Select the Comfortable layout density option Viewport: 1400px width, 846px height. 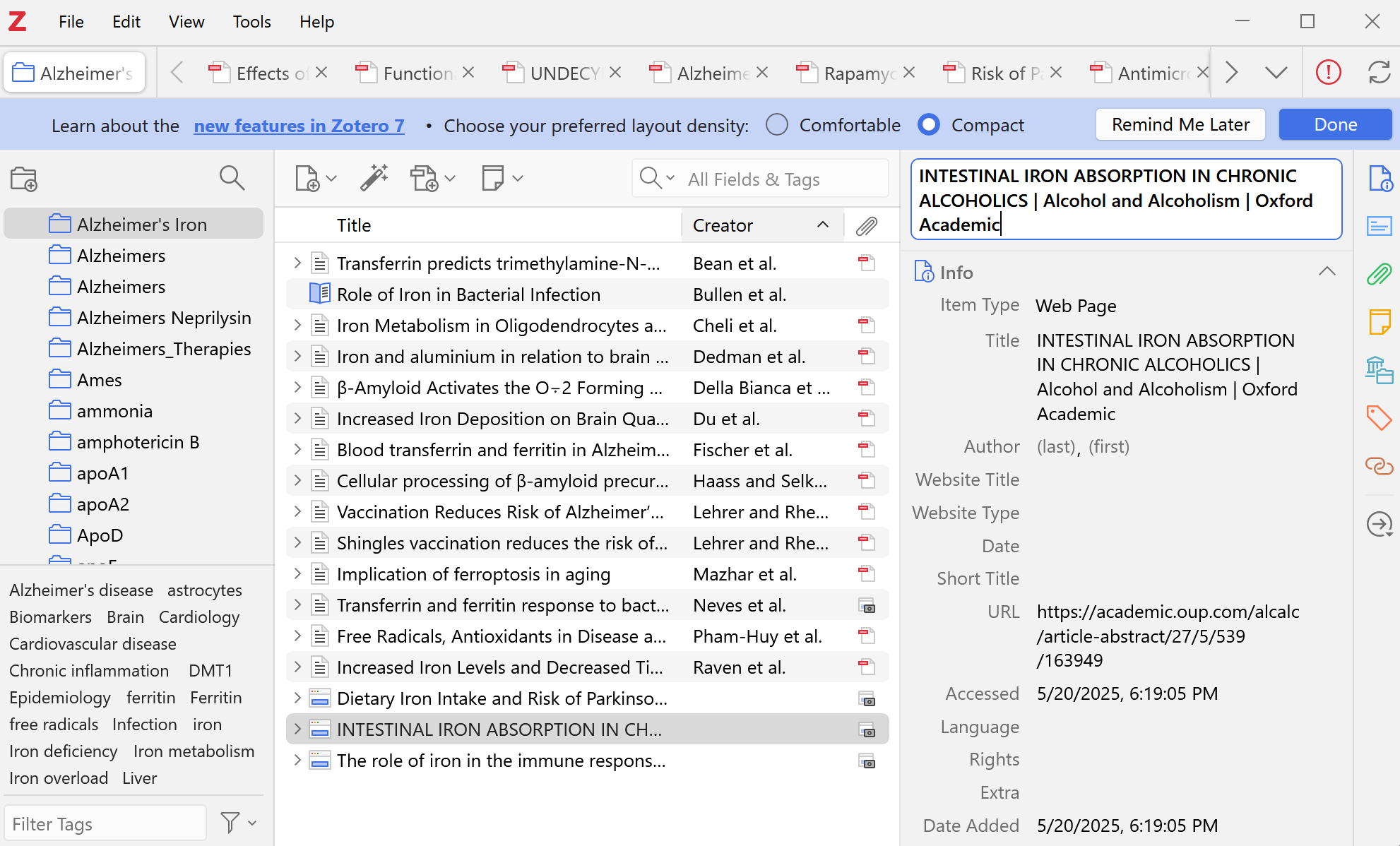[777, 125]
